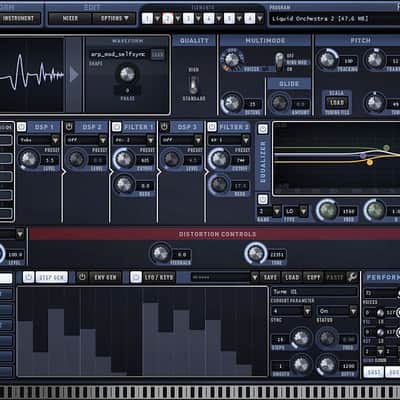Click the Distortion feedback knob

[x=160, y=253]
